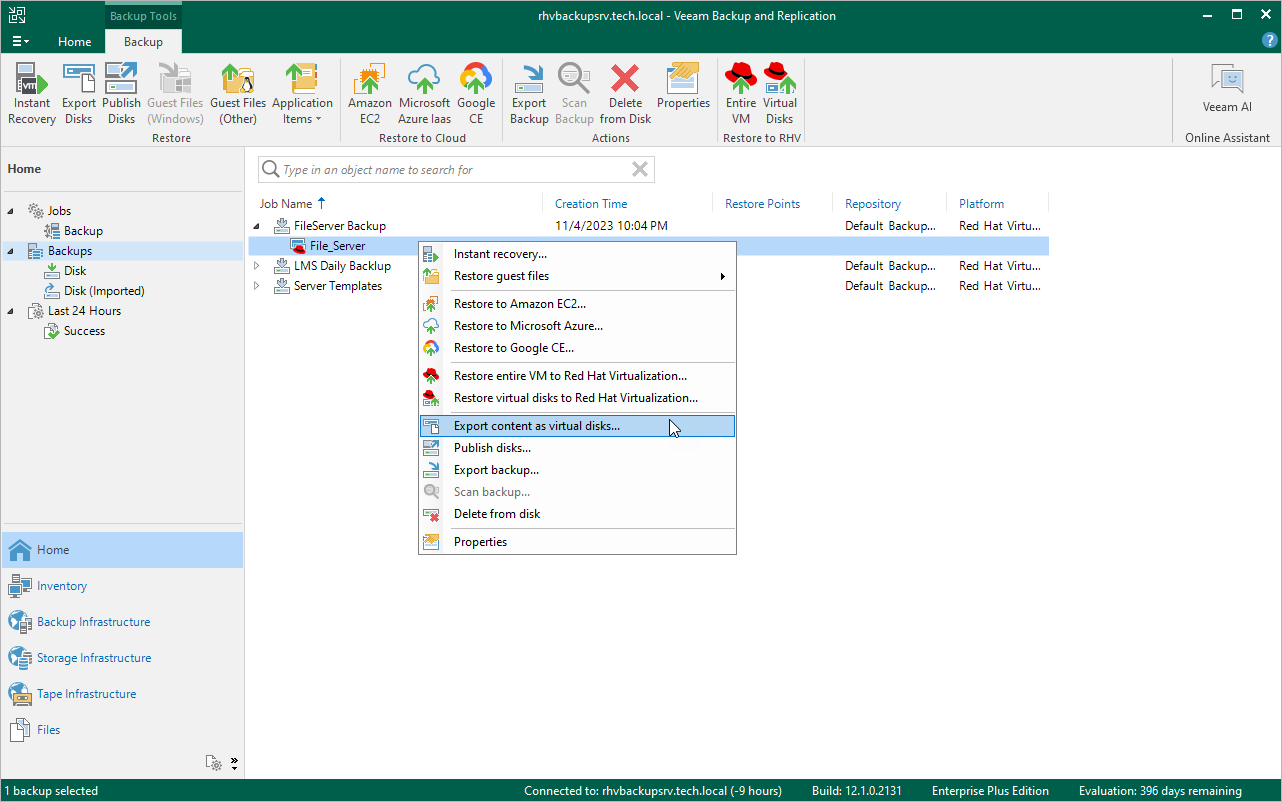
Task: Select Disk (Imported) tree item
Action: tap(104, 291)
